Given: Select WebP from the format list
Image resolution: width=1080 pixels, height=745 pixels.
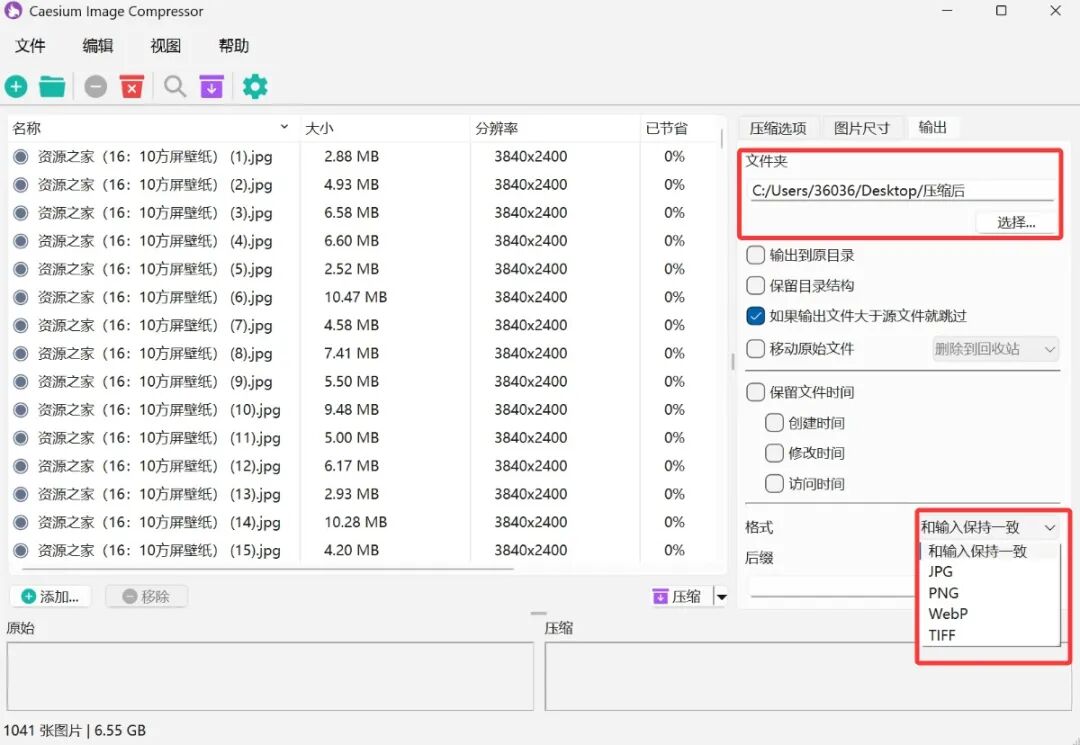Looking at the screenshot, I should [x=947, y=614].
